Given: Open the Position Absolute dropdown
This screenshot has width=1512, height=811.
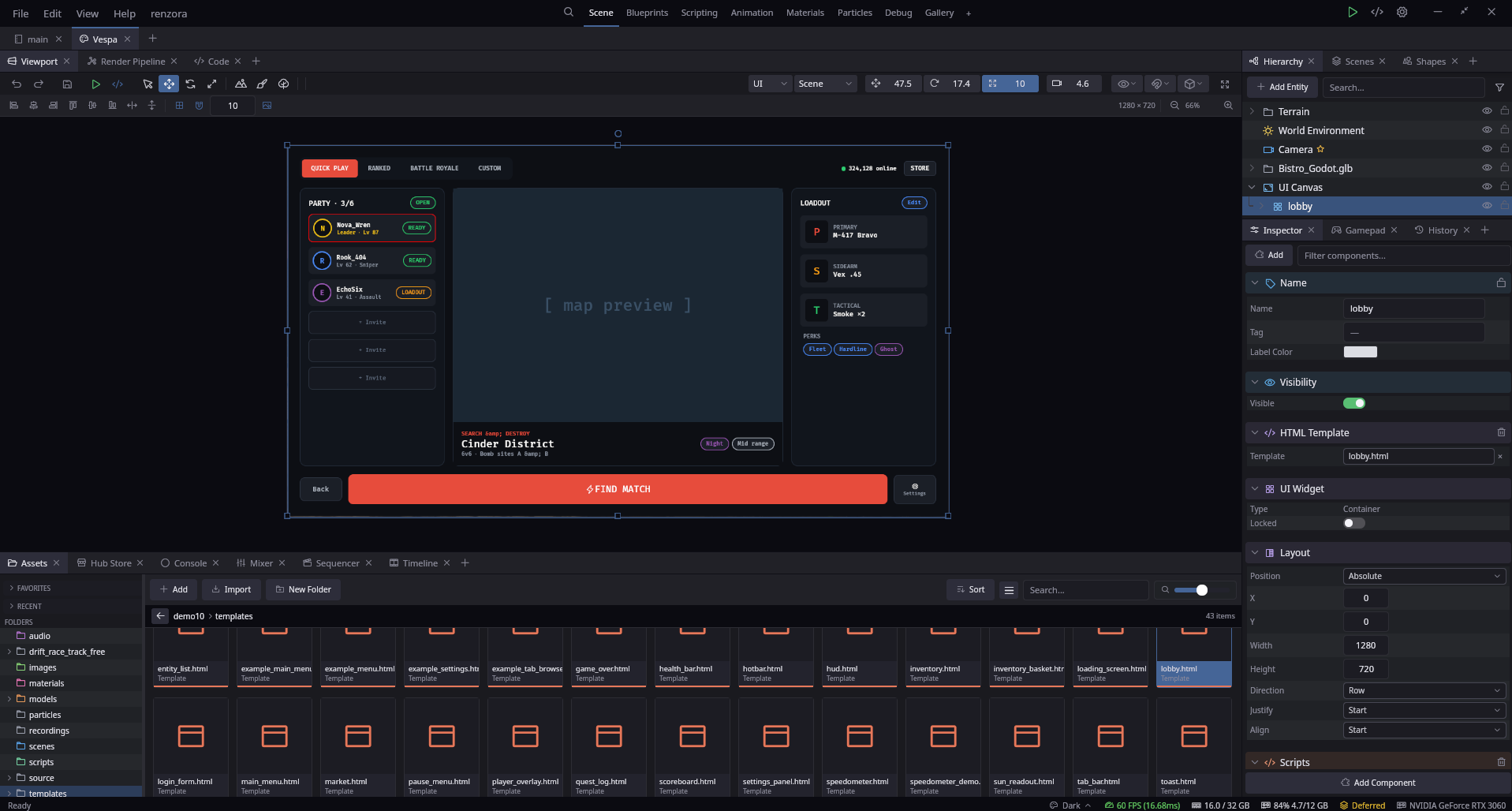Looking at the screenshot, I should pos(1424,576).
